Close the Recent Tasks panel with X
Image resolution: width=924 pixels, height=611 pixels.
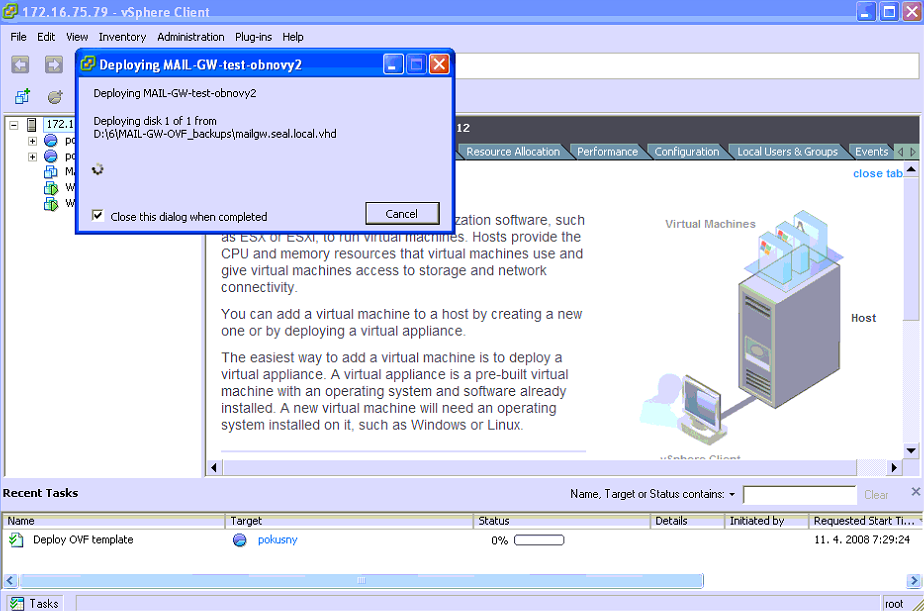point(915,491)
